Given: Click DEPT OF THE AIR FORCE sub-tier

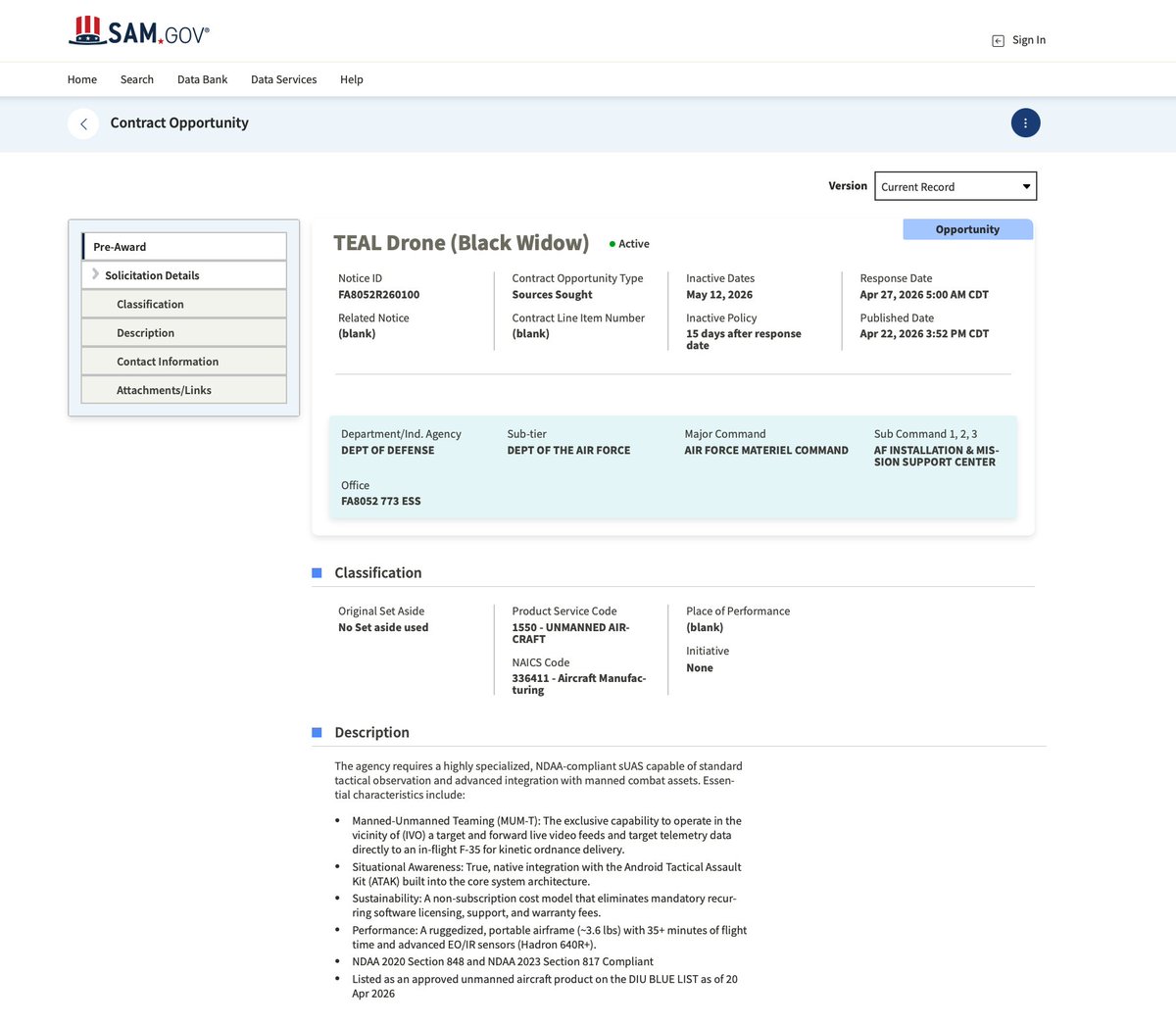Looking at the screenshot, I should (568, 450).
